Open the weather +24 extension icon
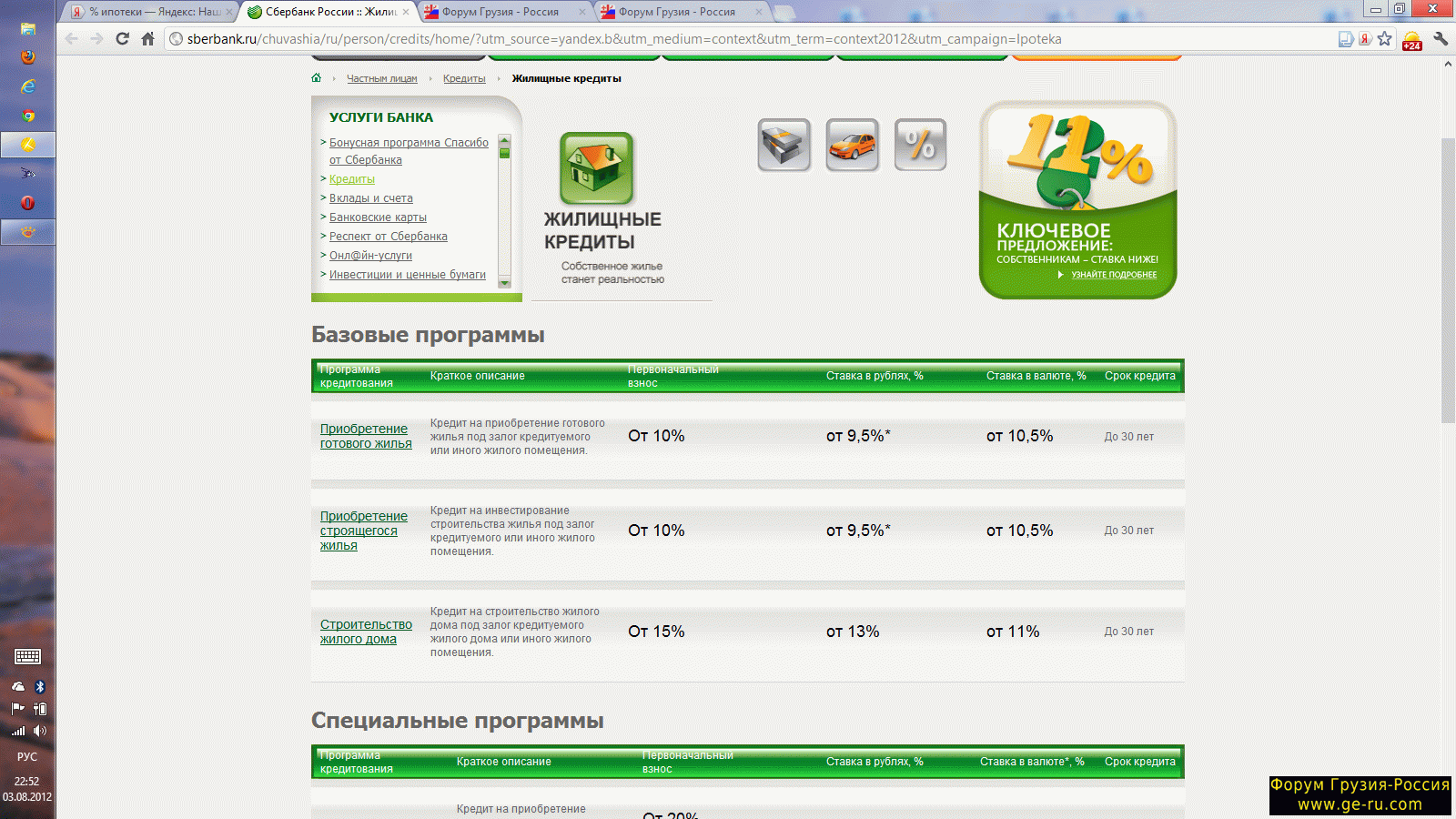This screenshot has width=1456, height=819. coord(1412,40)
